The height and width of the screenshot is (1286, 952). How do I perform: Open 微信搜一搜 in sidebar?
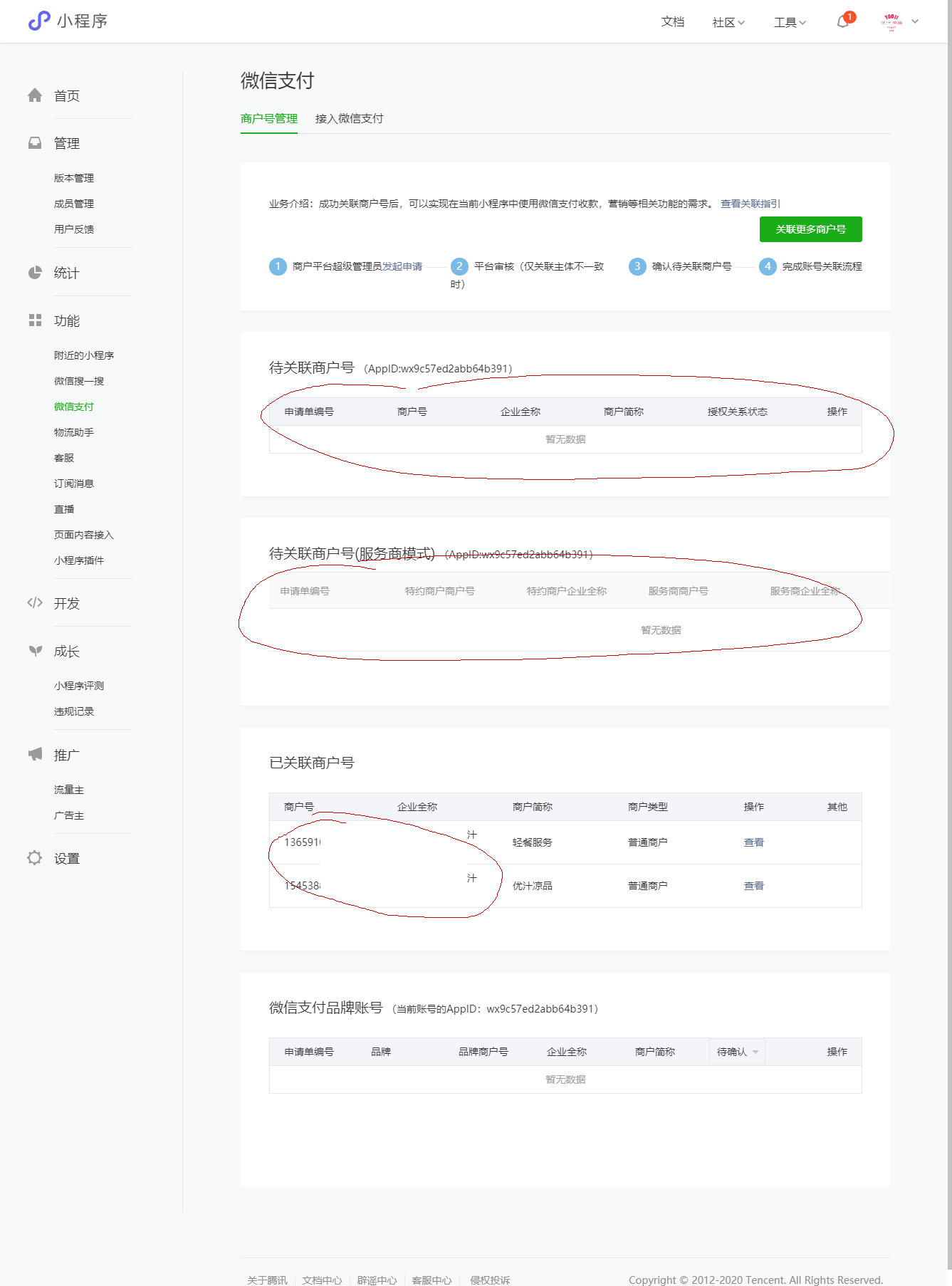(79, 381)
